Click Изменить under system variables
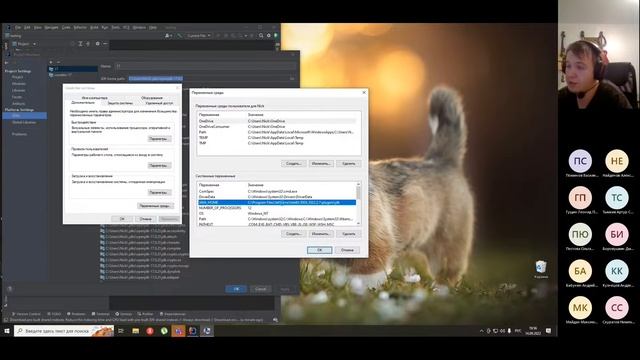640x360 pixels. (x=321, y=234)
